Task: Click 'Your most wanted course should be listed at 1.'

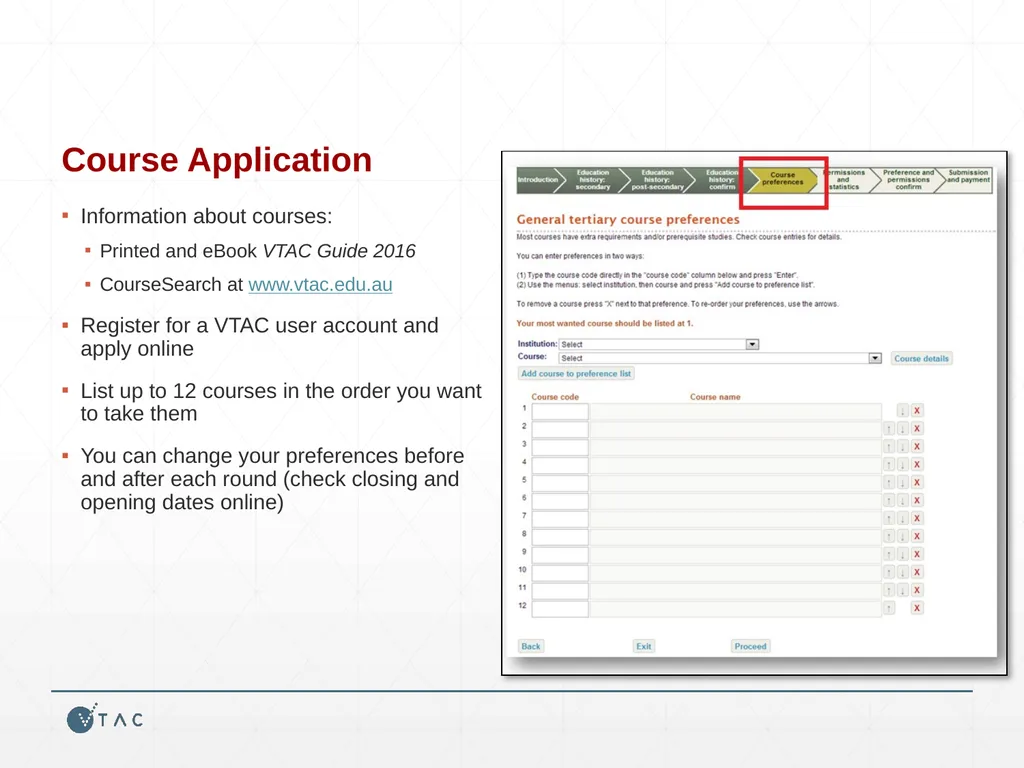Action: [605, 323]
